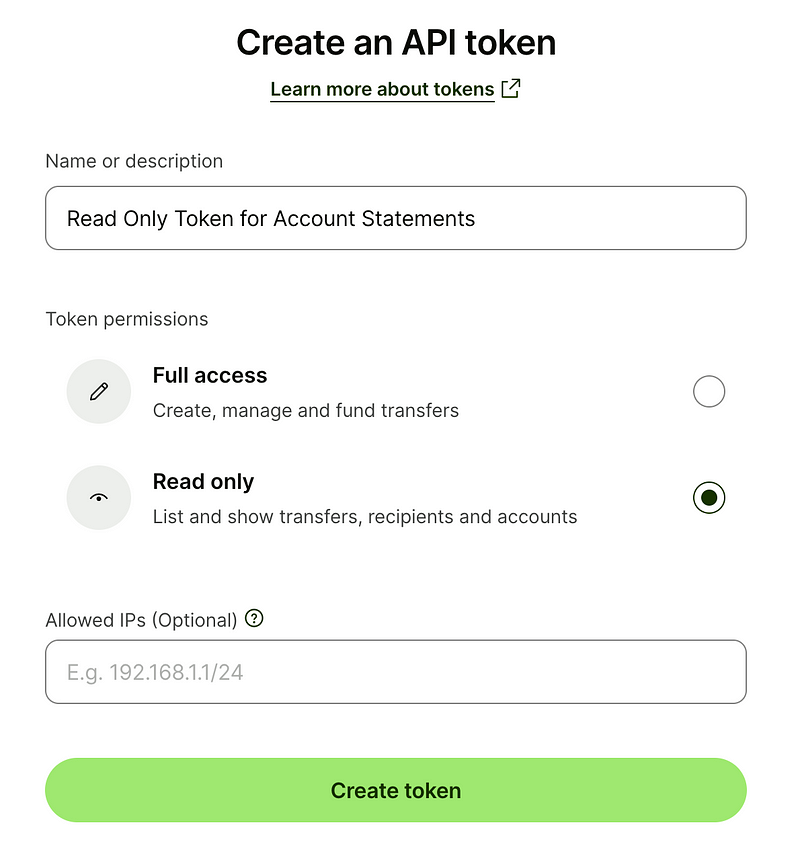Click the "List and show transfers" description text
800x842 pixels.
point(364,517)
